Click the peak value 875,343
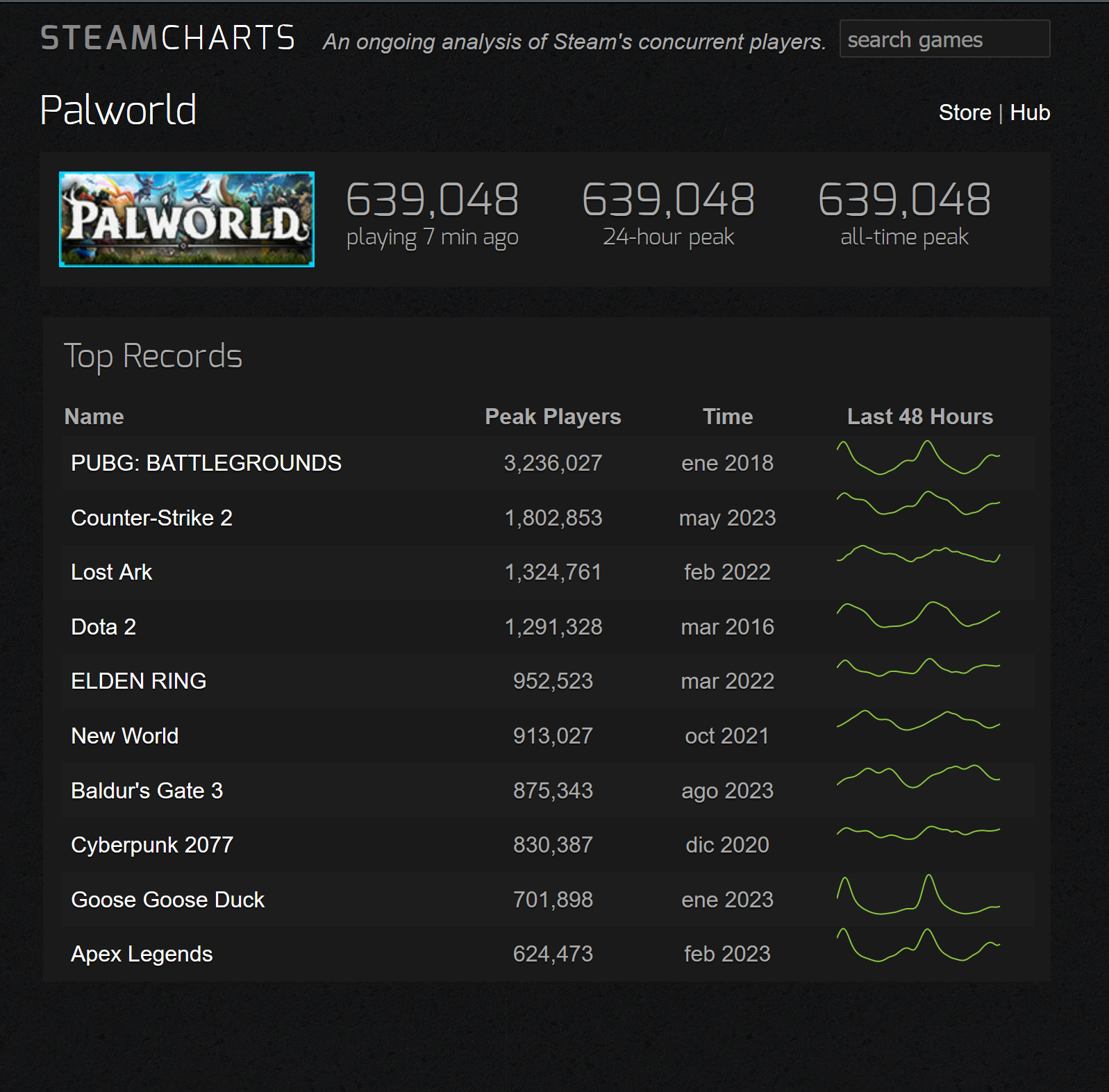1109x1092 pixels. (553, 791)
